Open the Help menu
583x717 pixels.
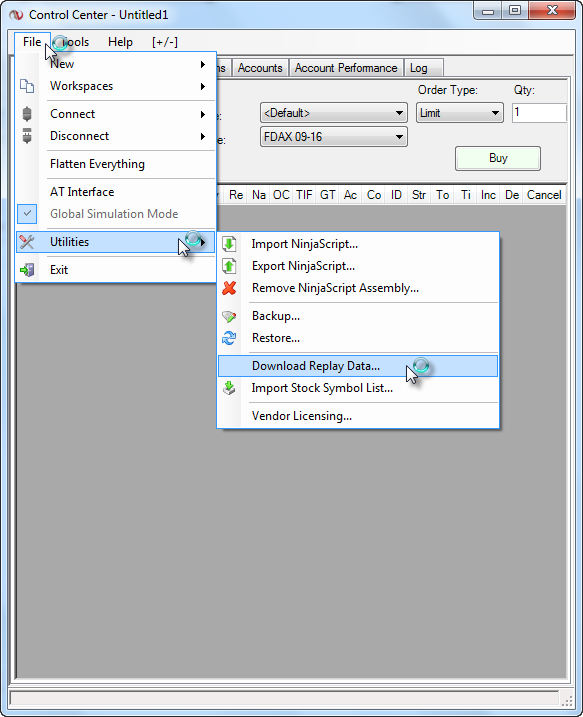(x=120, y=42)
